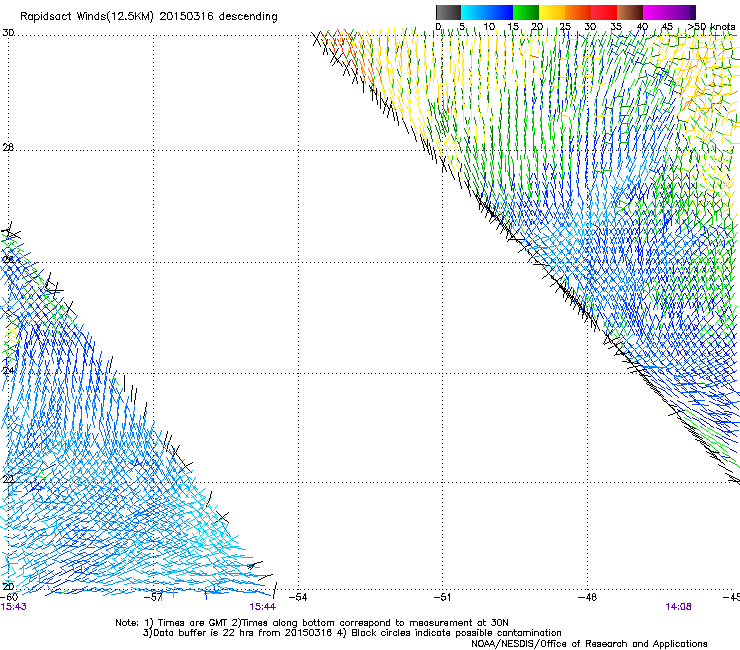Click the latitude label 30
740x650 pixels.
tap(8, 33)
